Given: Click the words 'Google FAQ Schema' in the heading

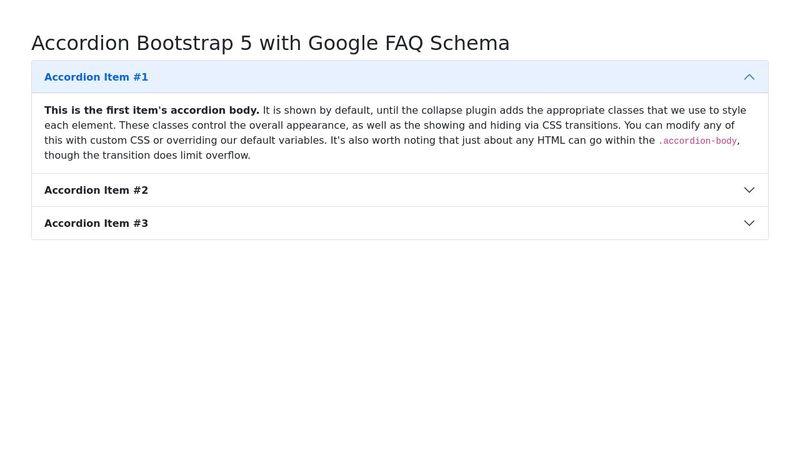Looking at the screenshot, I should [x=409, y=43].
